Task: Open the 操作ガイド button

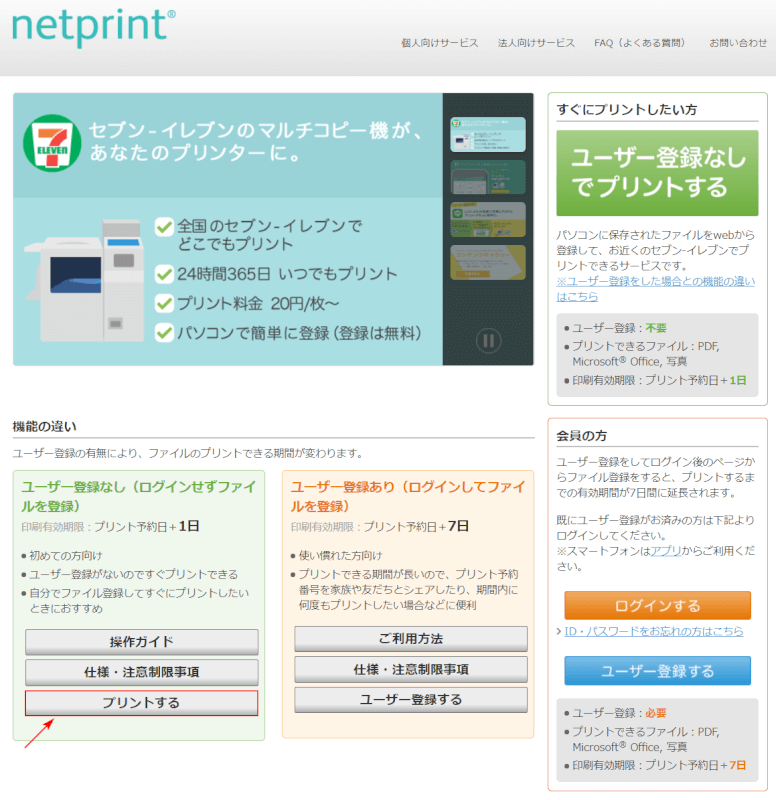Action: click(142, 641)
